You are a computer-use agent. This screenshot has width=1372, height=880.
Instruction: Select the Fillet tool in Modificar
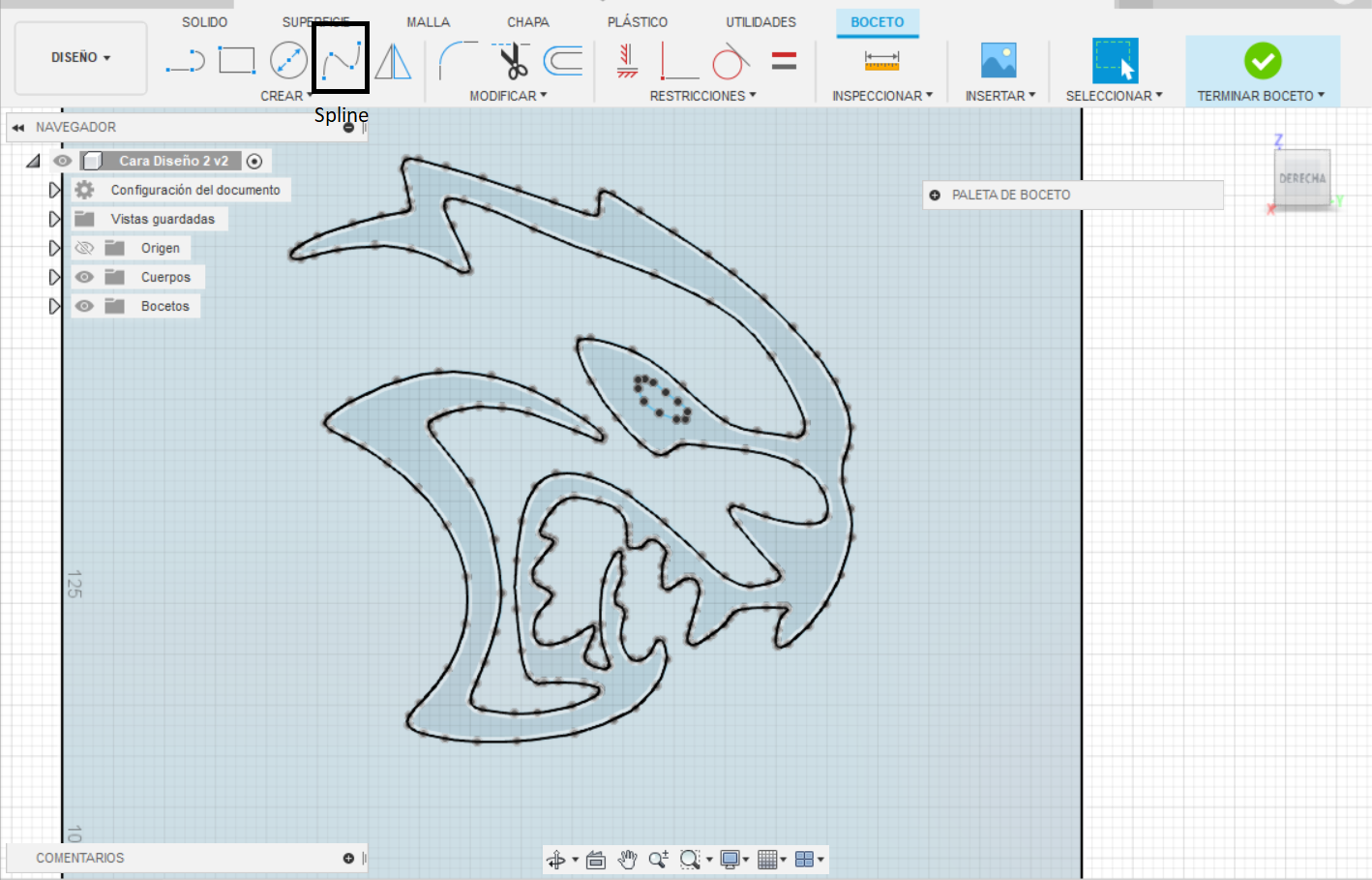(x=458, y=61)
